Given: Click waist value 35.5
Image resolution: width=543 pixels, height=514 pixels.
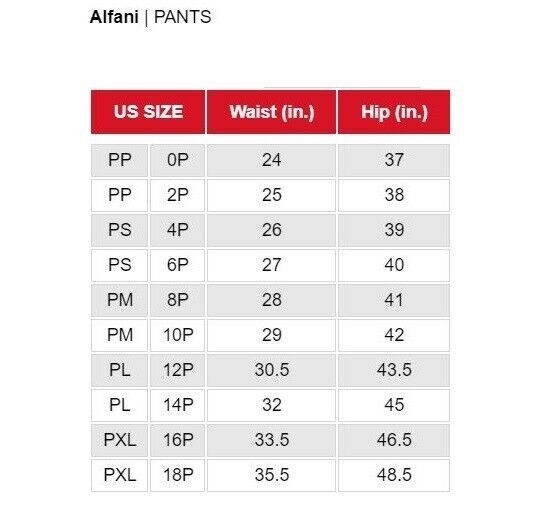Looking at the screenshot, I should (x=272, y=475).
